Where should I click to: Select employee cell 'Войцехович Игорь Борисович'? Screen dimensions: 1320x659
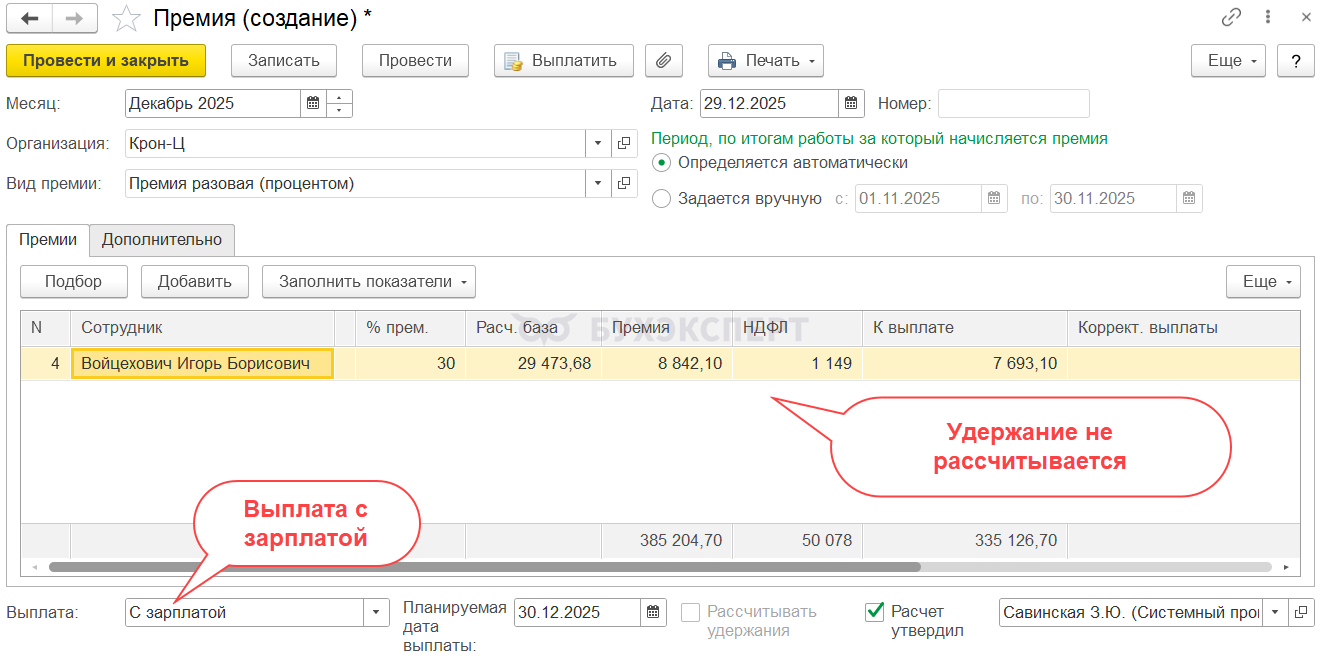pyautogui.click(x=202, y=363)
